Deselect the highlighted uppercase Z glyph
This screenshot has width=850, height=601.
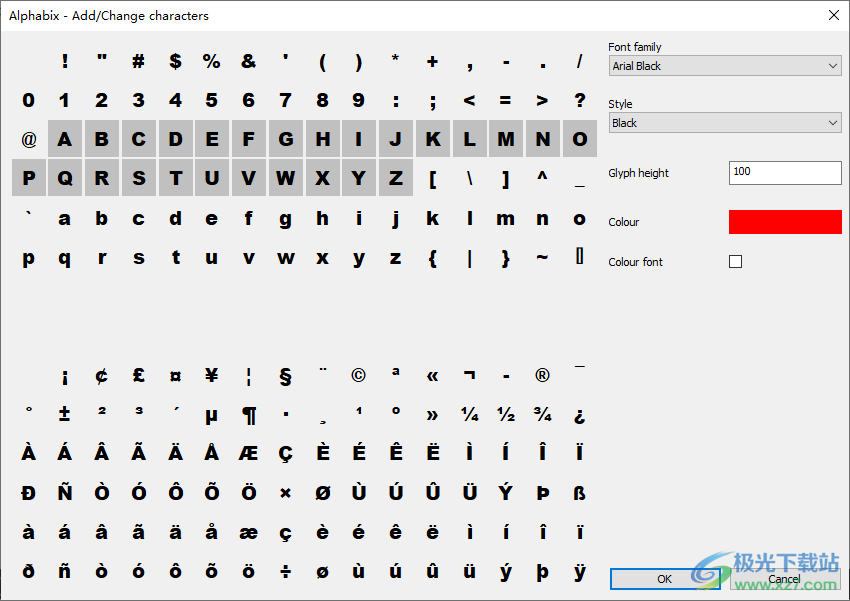(x=396, y=177)
